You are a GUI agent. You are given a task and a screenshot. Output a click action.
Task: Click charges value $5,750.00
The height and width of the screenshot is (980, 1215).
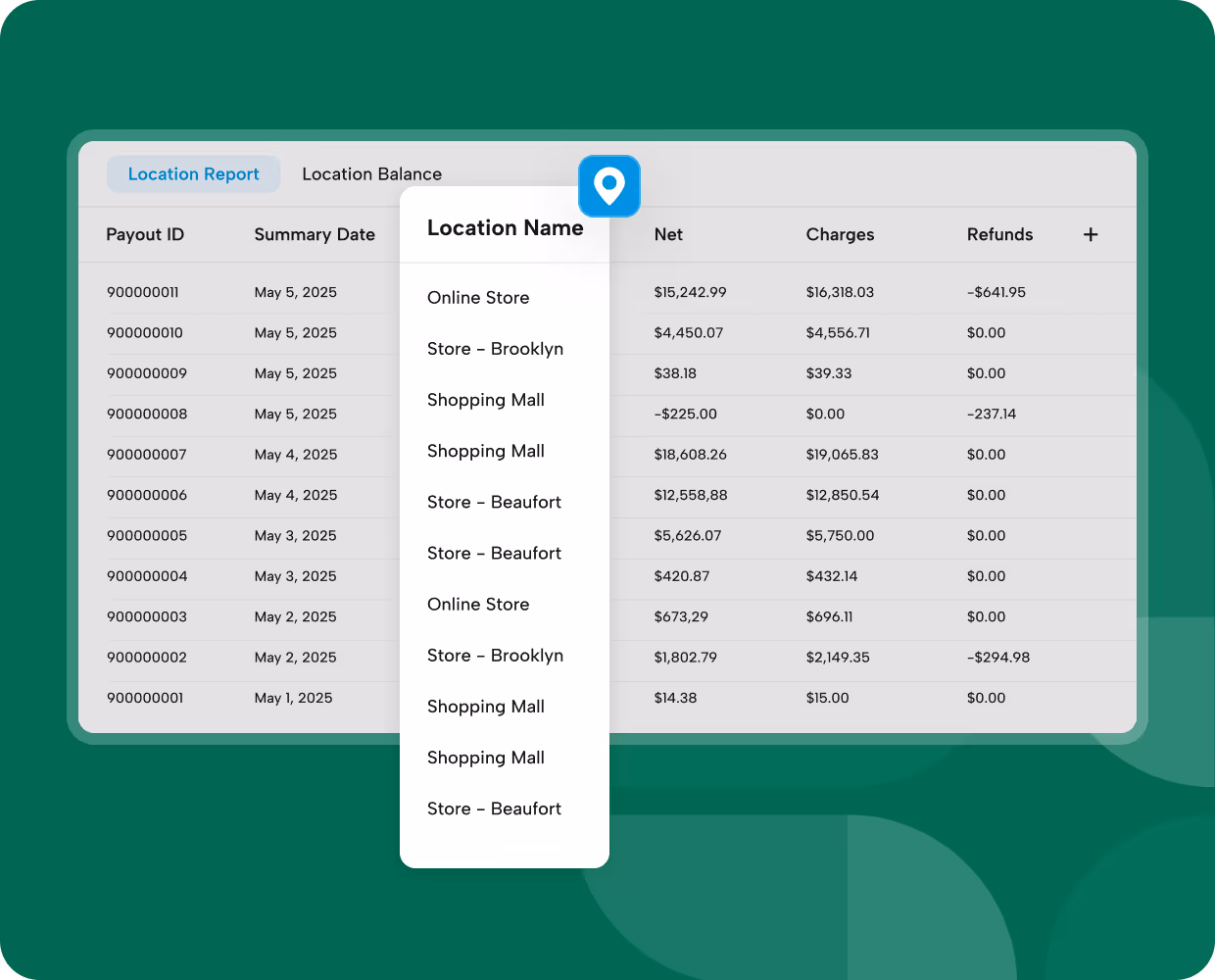coord(840,536)
